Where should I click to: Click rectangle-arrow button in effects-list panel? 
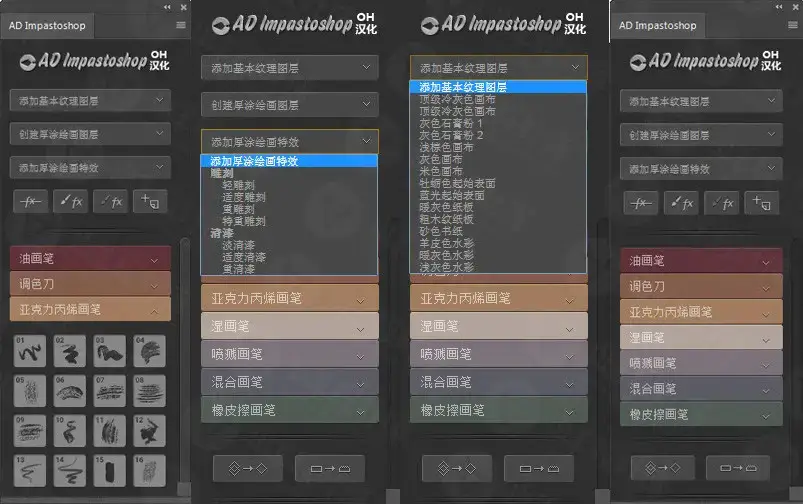point(330,468)
